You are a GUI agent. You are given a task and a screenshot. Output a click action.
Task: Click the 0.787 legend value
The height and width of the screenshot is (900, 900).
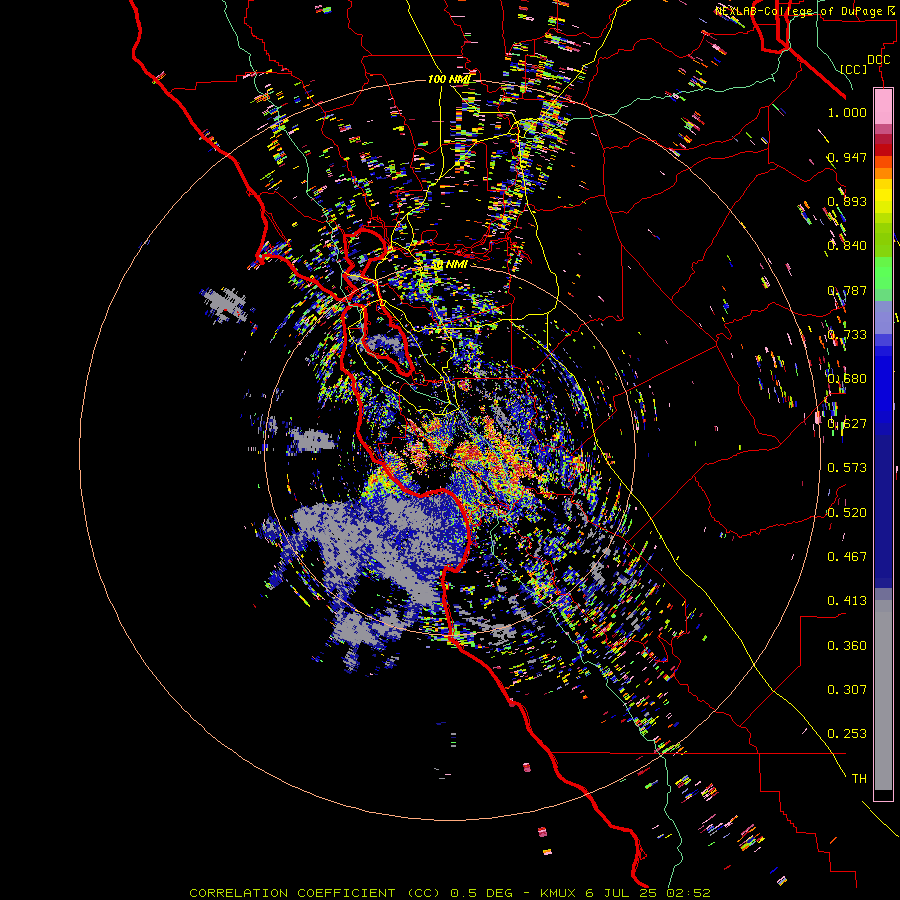coord(847,290)
